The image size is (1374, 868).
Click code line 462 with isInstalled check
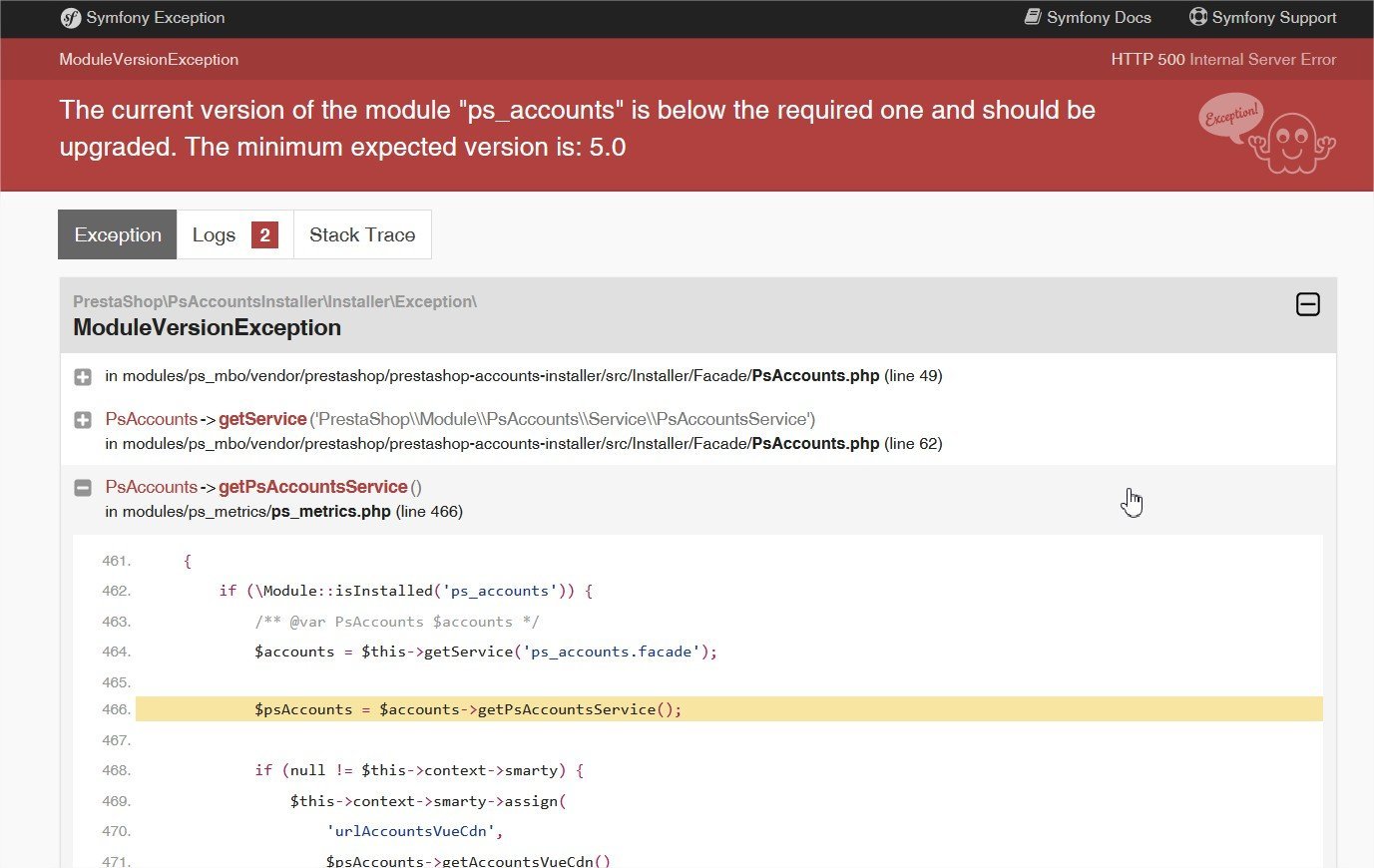406,591
